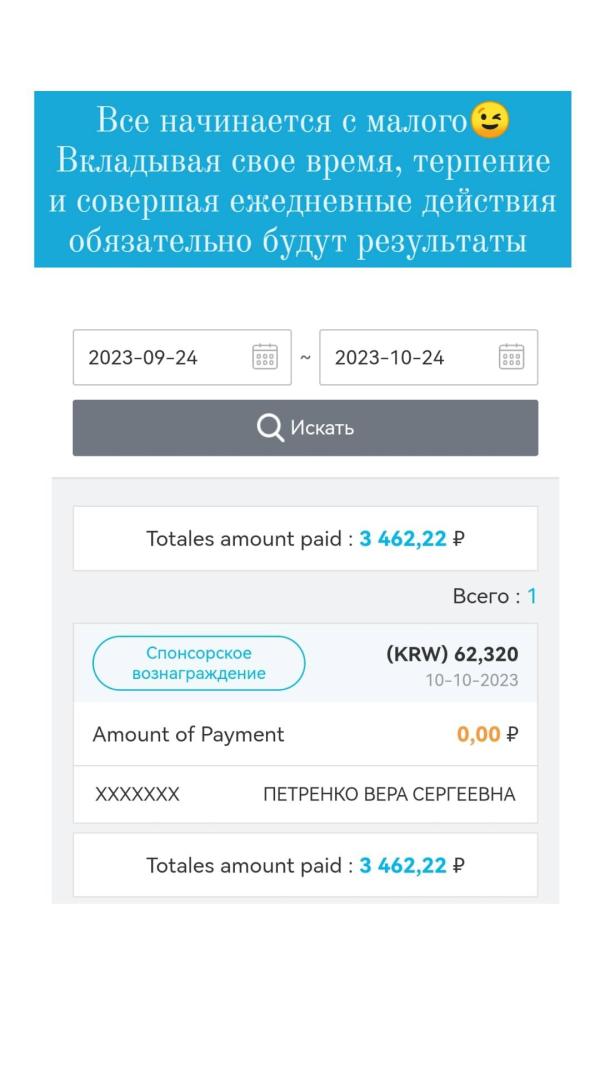The height and width of the screenshot is (1066, 600).
Task: Select the Спонсорское вознаграждение badge
Action: 199,663
